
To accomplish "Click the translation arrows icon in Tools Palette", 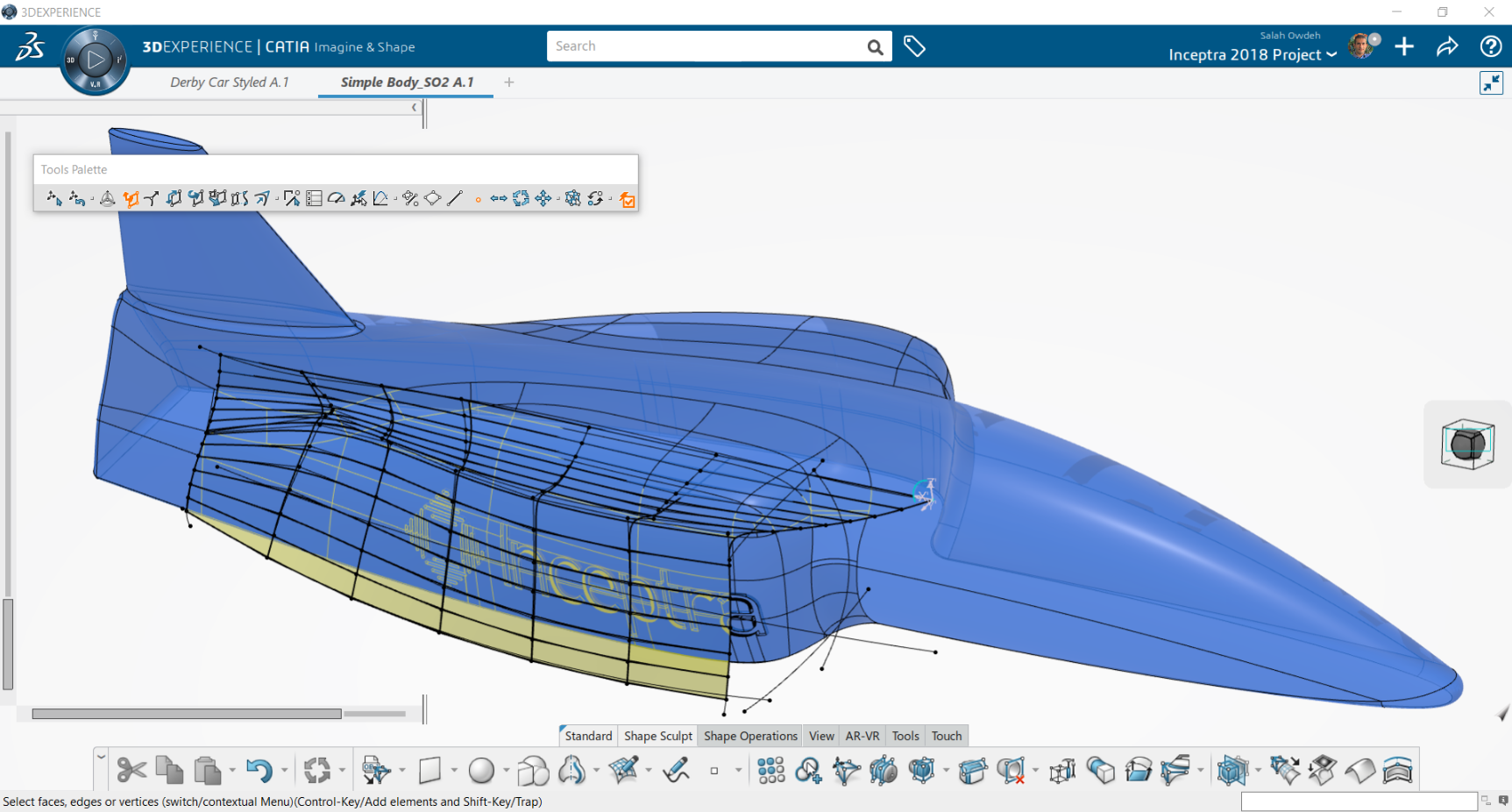I will (543, 199).
